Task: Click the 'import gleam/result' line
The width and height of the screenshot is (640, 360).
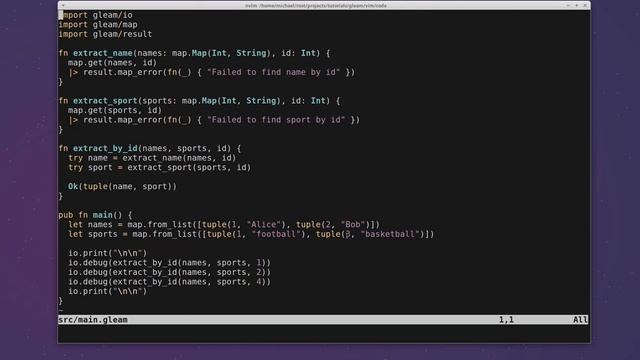Action: [105, 34]
